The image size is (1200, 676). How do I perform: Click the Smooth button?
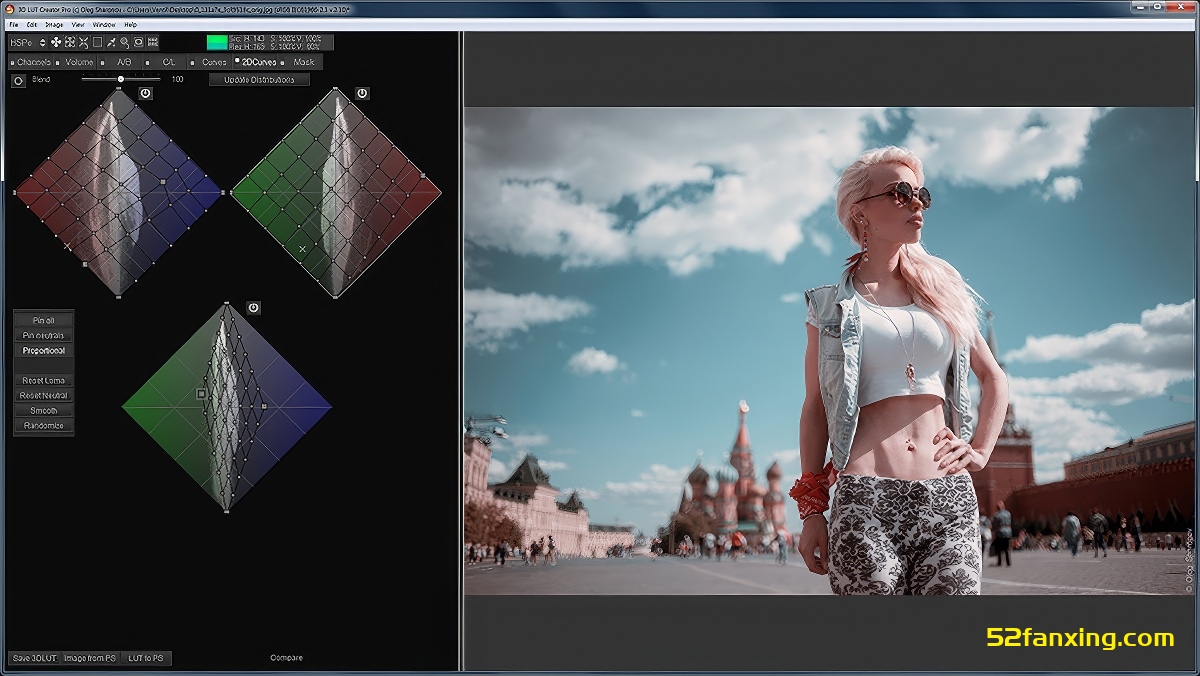(x=44, y=410)
